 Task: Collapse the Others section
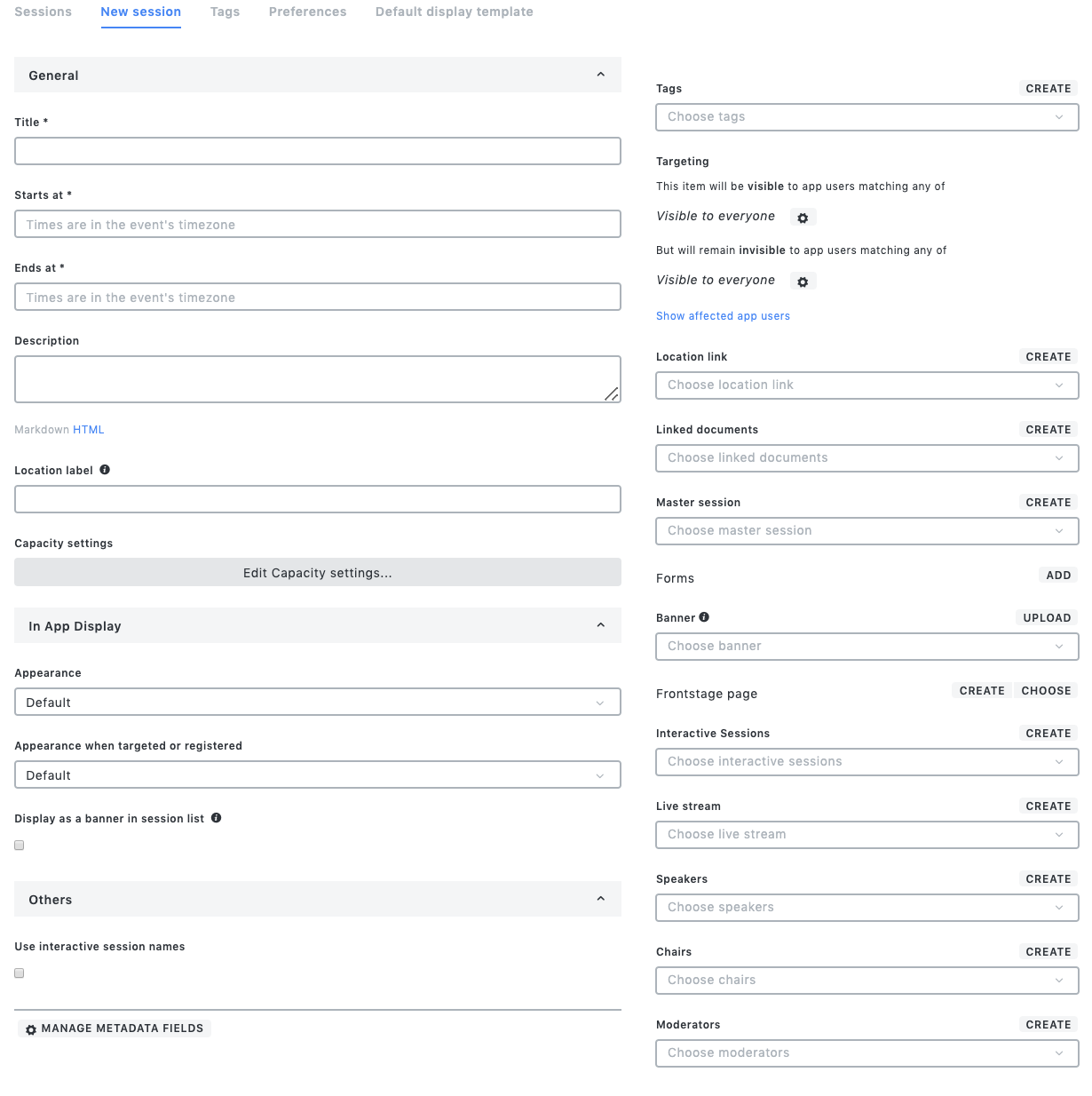600,899
